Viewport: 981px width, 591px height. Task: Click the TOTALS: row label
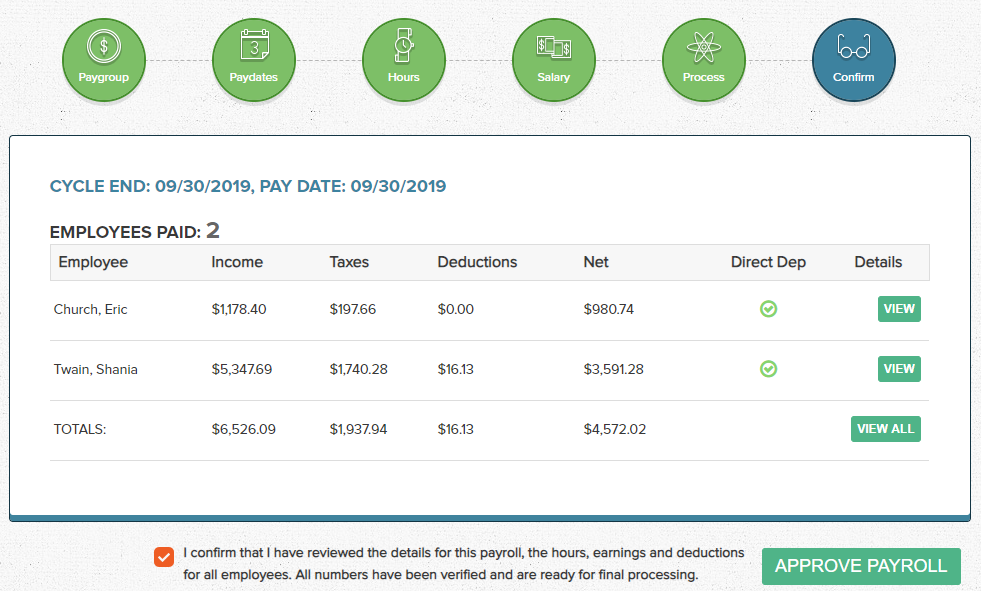[80, 429]
